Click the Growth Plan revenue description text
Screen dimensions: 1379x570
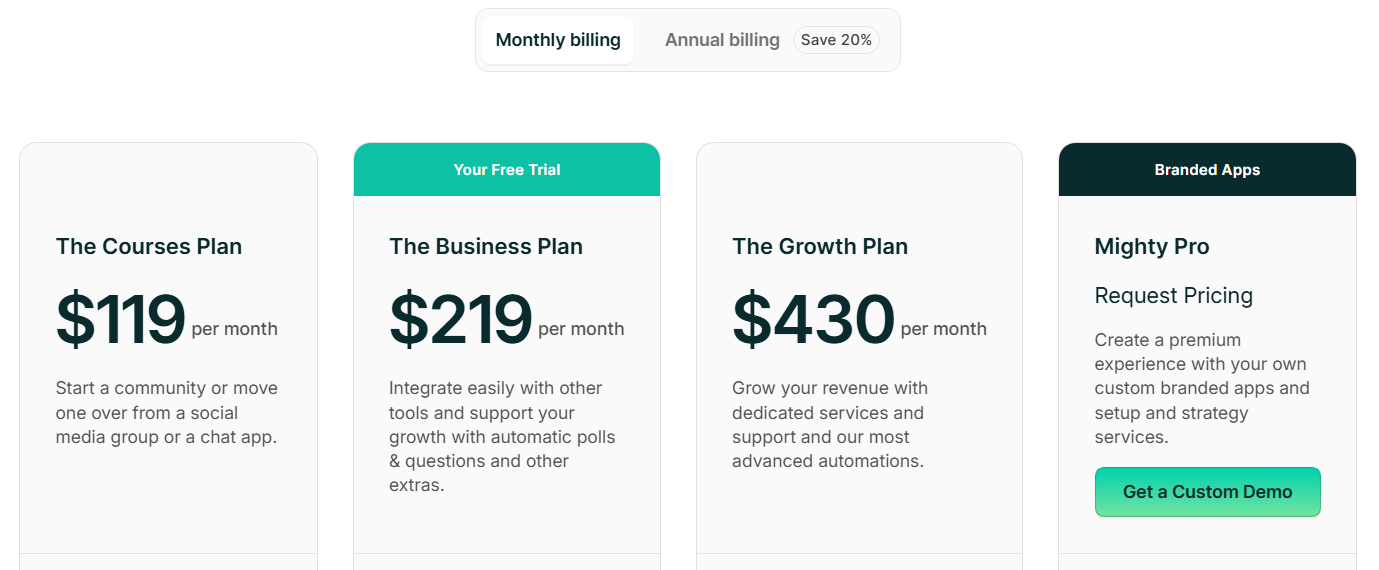(x=829, y=425)
